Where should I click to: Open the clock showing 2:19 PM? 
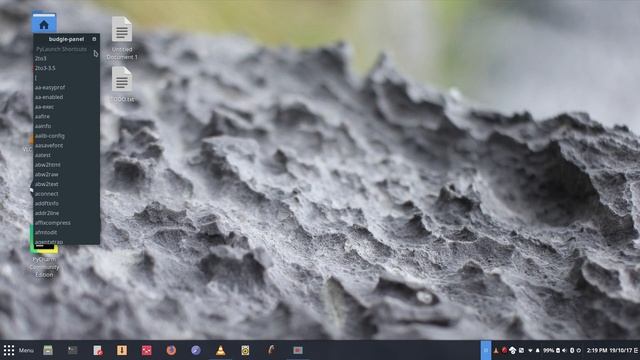(x=610, y=351)
